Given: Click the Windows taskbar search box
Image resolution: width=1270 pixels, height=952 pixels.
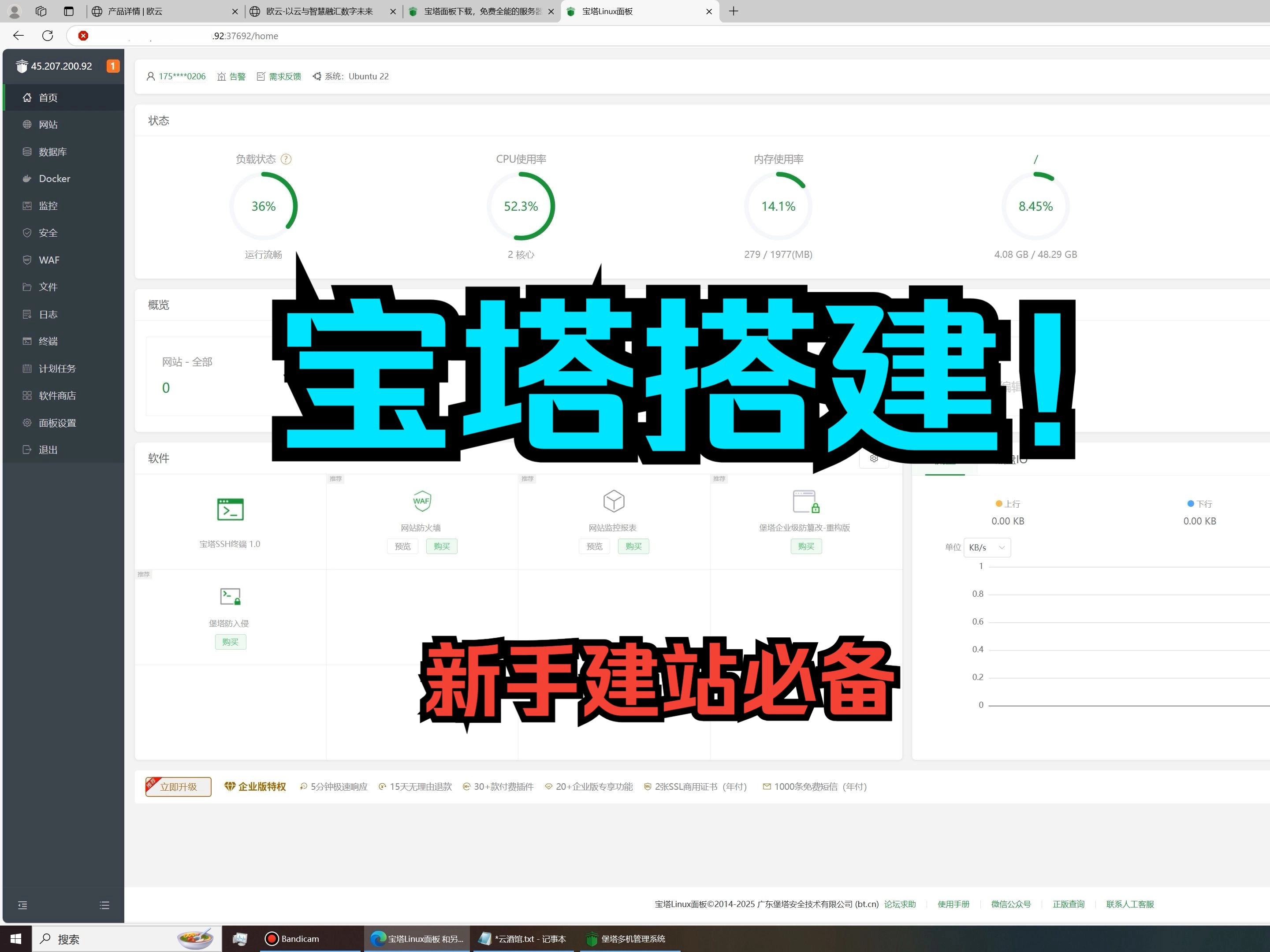Looking at the screenshot, I should point(127,939).
